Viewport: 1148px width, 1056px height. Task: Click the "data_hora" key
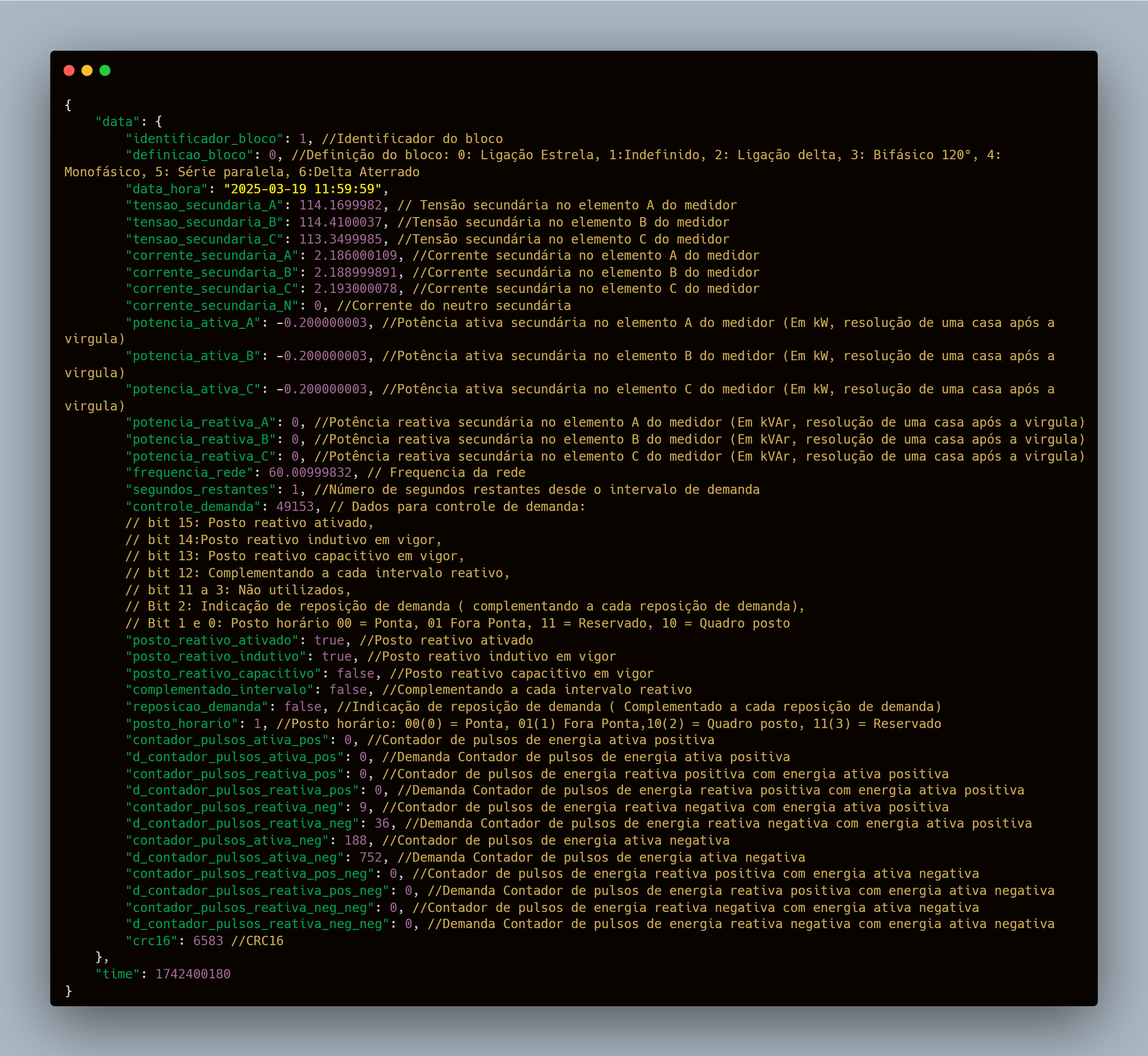pos(167,189)
